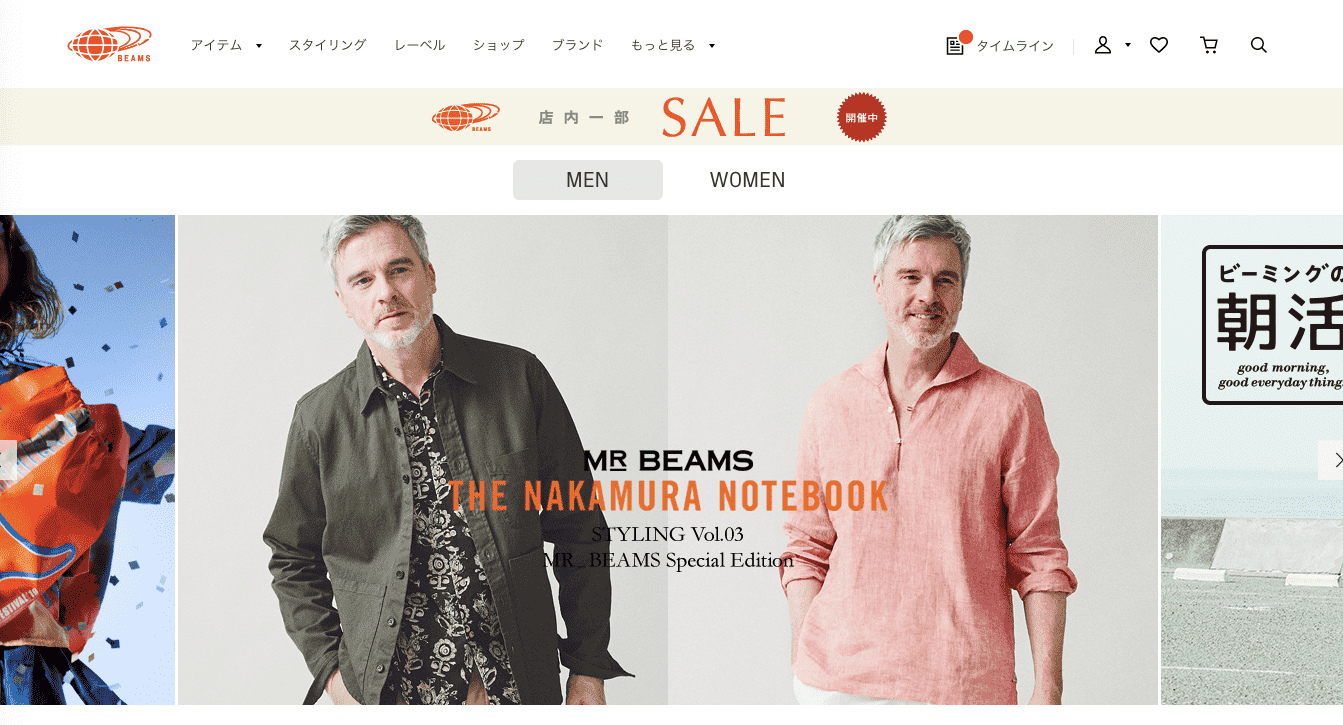Viewport: 1343px width, 725px height.
Task: Show the next carousel slide arrow
Action: [1331, 460]
